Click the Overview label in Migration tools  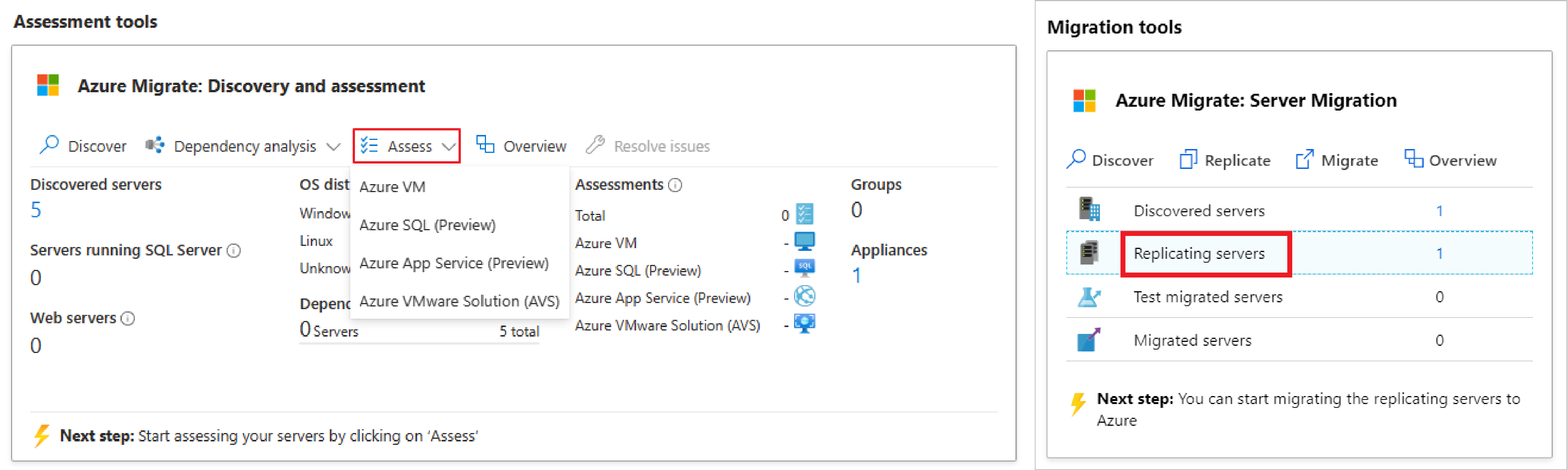tap(1463, 160)
